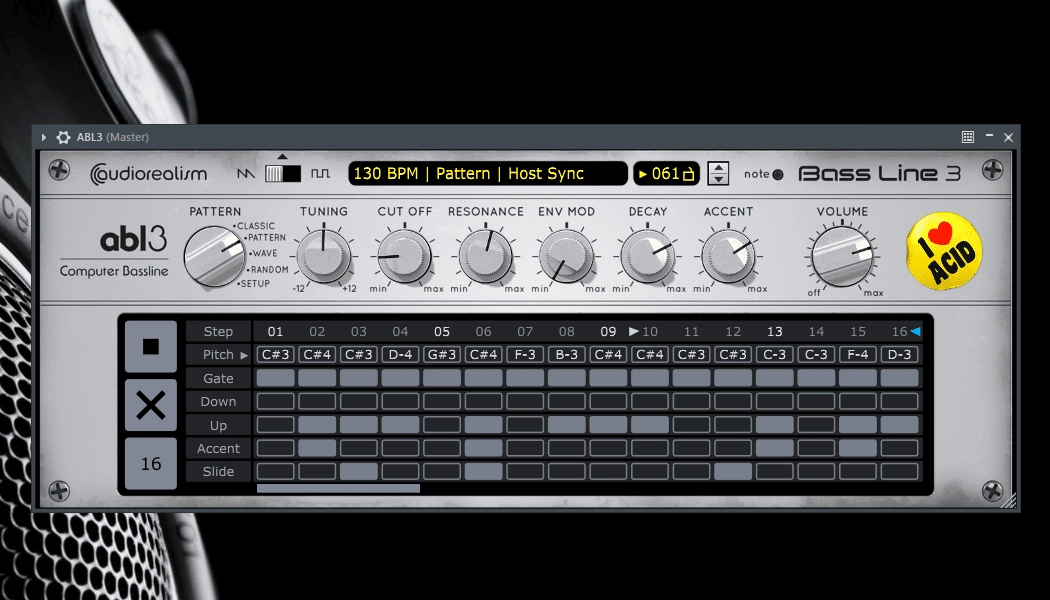Select step 05 in the Step row
This screenshot has height=600, width=1050.
pyautogui.click(x=442, y=331)
